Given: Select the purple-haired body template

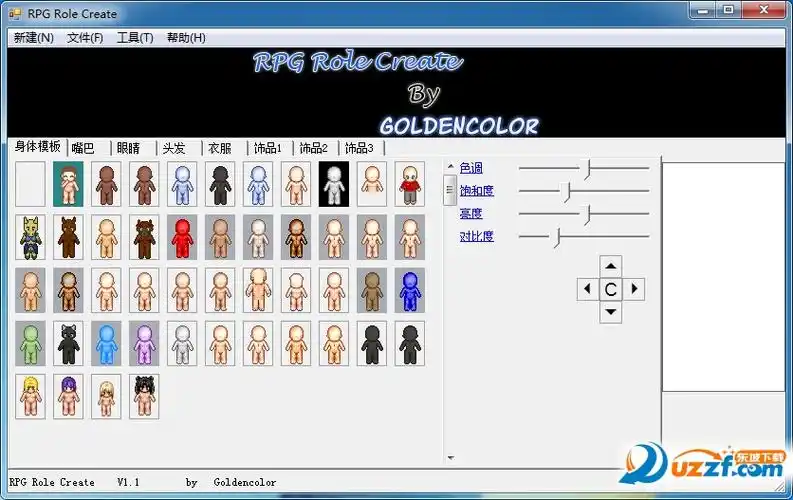Looking at the screenshot, I should click(68, 396).
